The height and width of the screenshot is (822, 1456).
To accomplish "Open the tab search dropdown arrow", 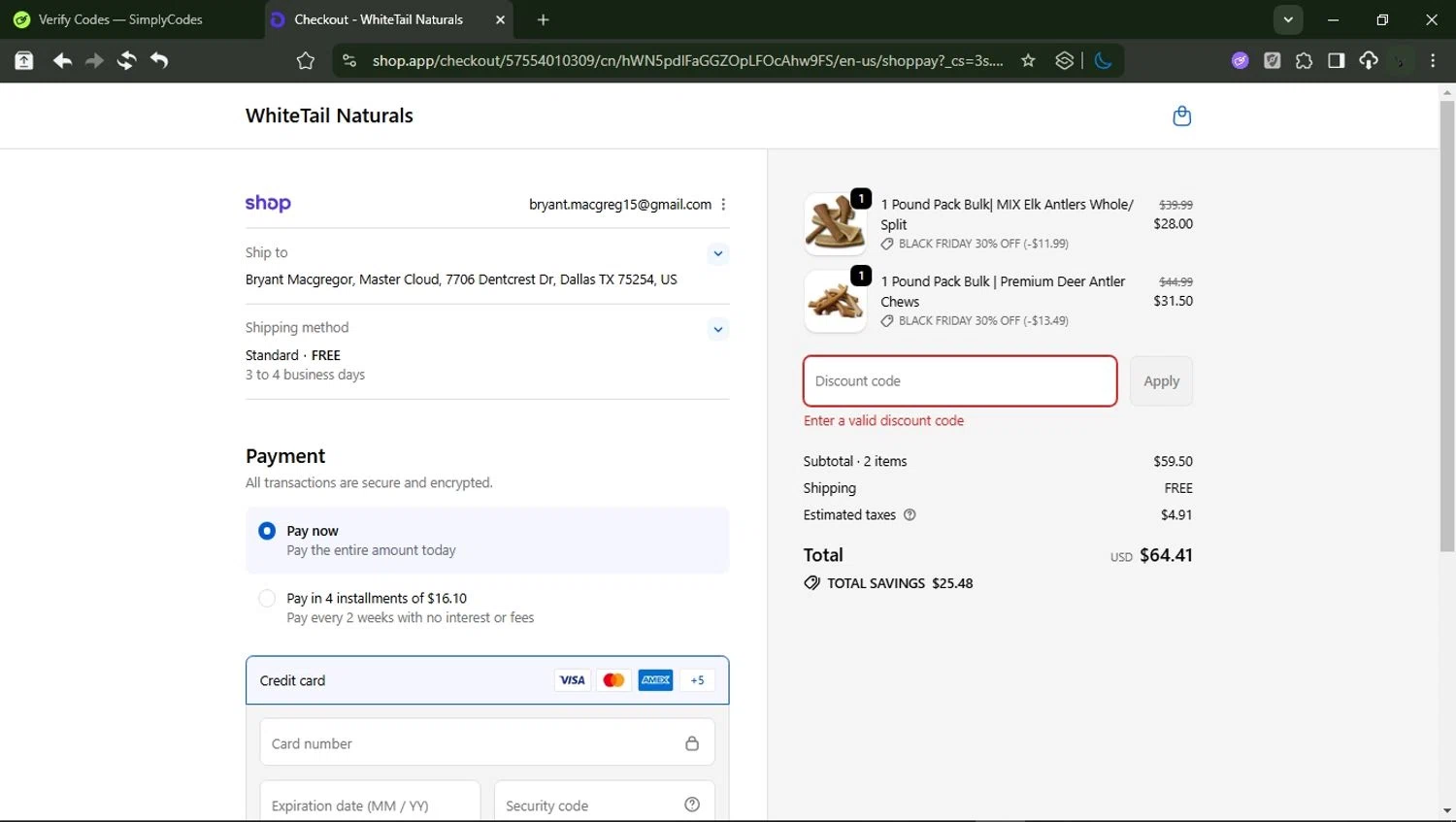I will [x=1287, y=19].
